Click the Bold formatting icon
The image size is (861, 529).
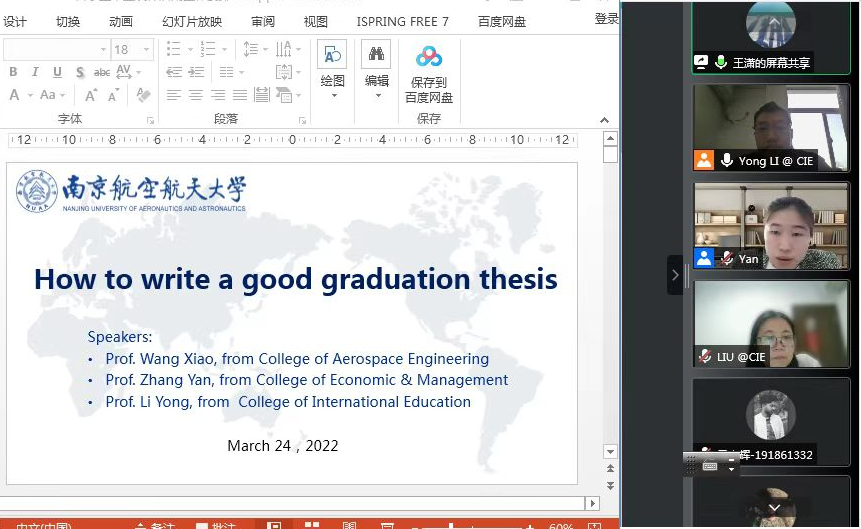click(x=13, y=72)
